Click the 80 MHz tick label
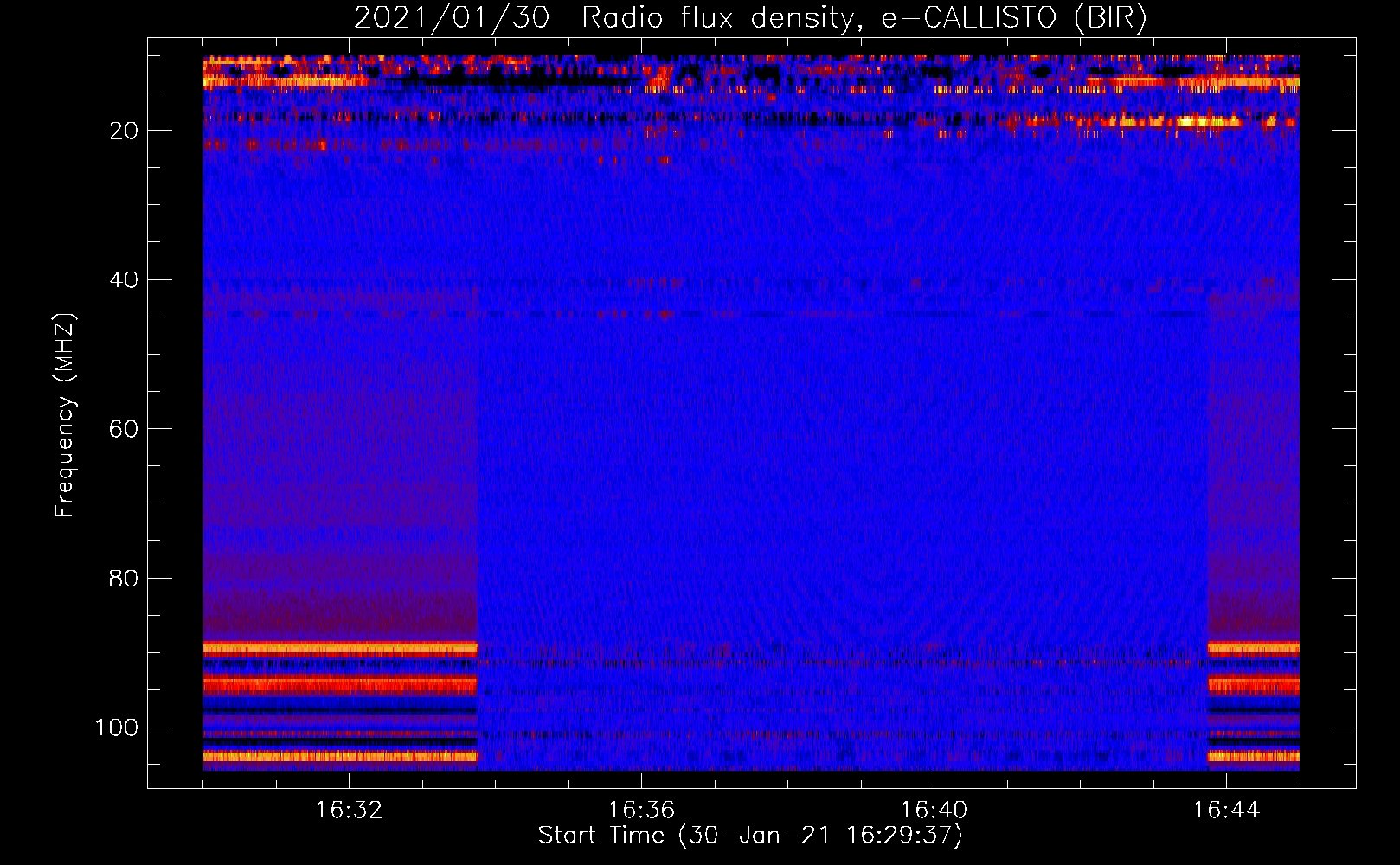The height and width of the screenshot is (865, 1400). (124, 579)
